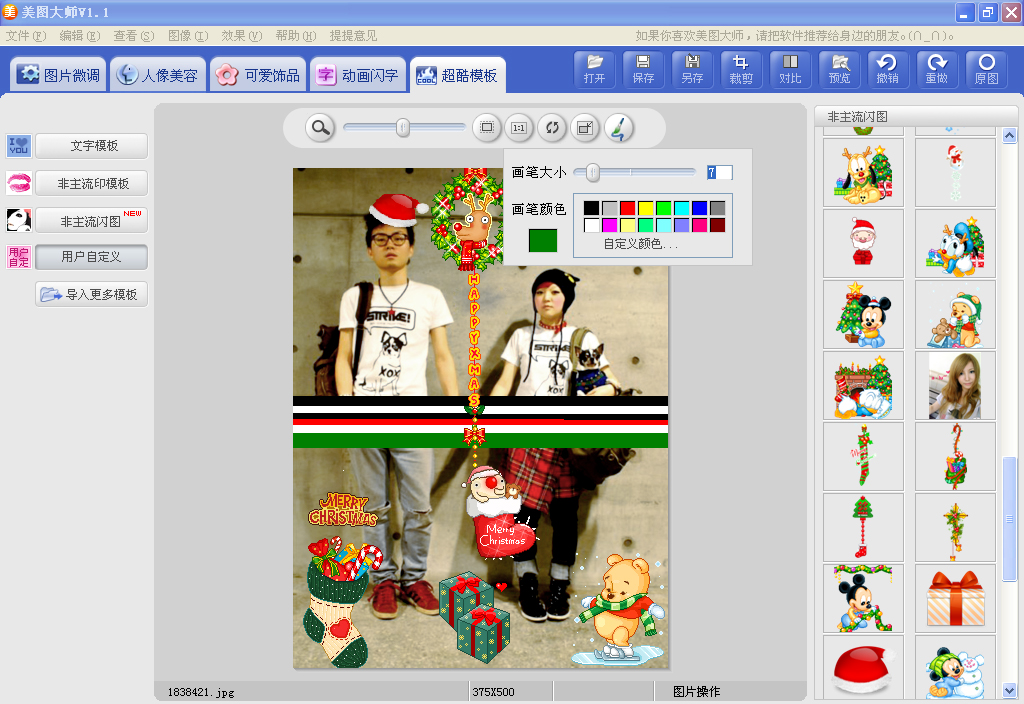Select the Pluto reindeer Christmas thumbnail
The height and width of the screenshot is (704, 1024).
tap(863, 172)
